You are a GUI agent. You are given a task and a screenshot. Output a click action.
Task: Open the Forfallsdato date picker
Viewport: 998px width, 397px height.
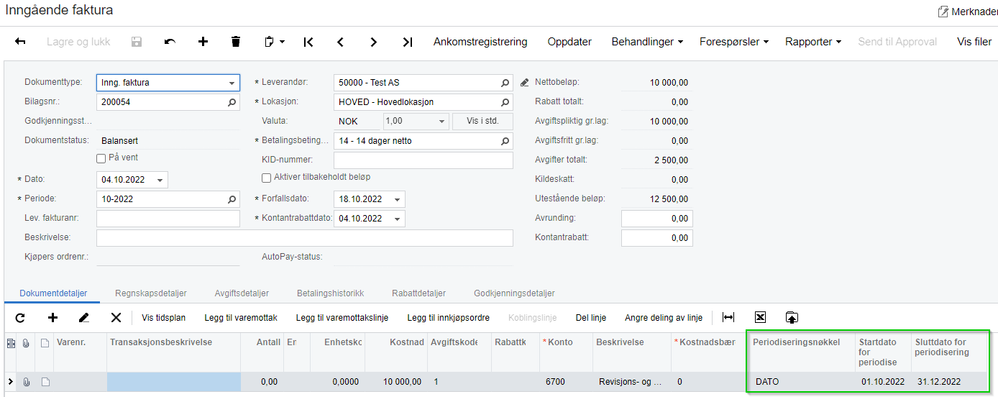[x=397, y=199]
